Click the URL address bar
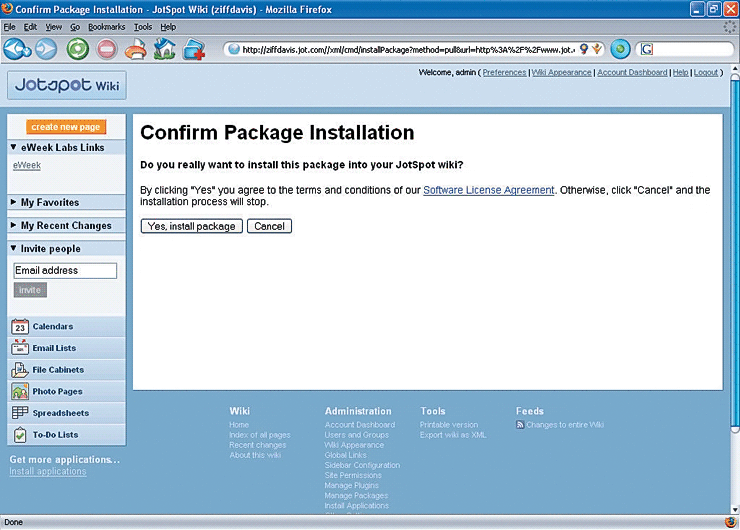The image size is (740, 530). 408,49
